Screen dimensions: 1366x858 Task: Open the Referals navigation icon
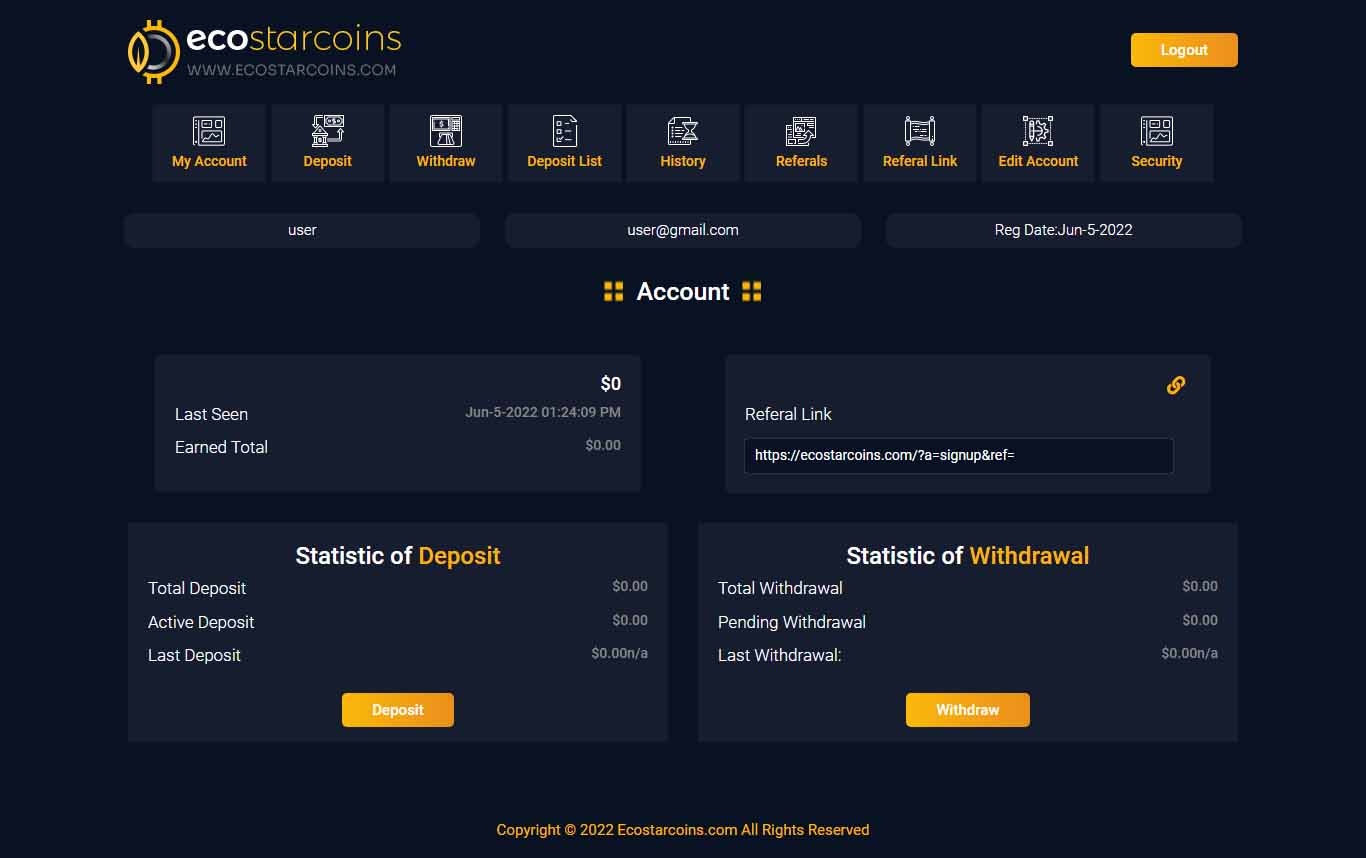point(801,131)
